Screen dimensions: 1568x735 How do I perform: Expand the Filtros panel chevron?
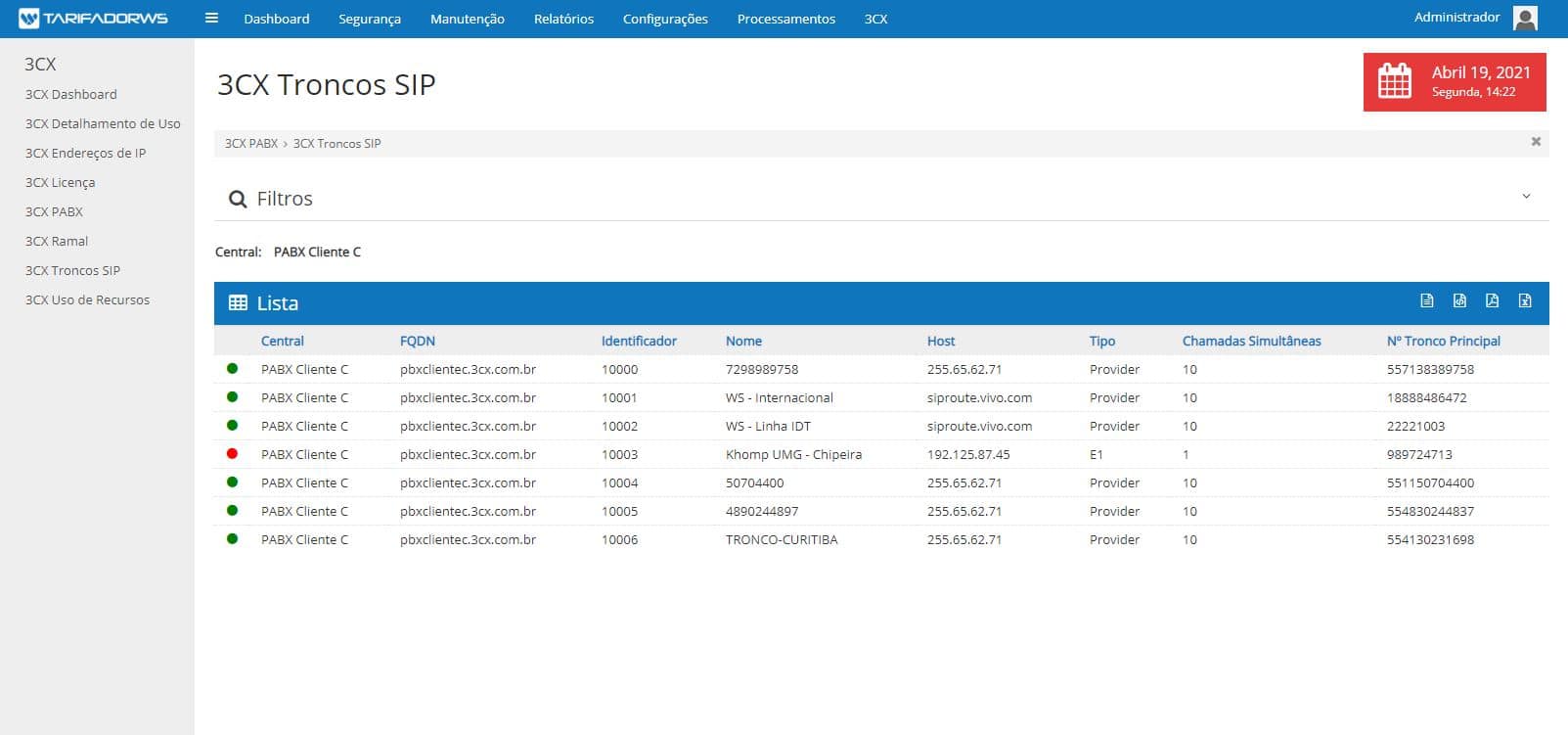tap(1526, 197)
